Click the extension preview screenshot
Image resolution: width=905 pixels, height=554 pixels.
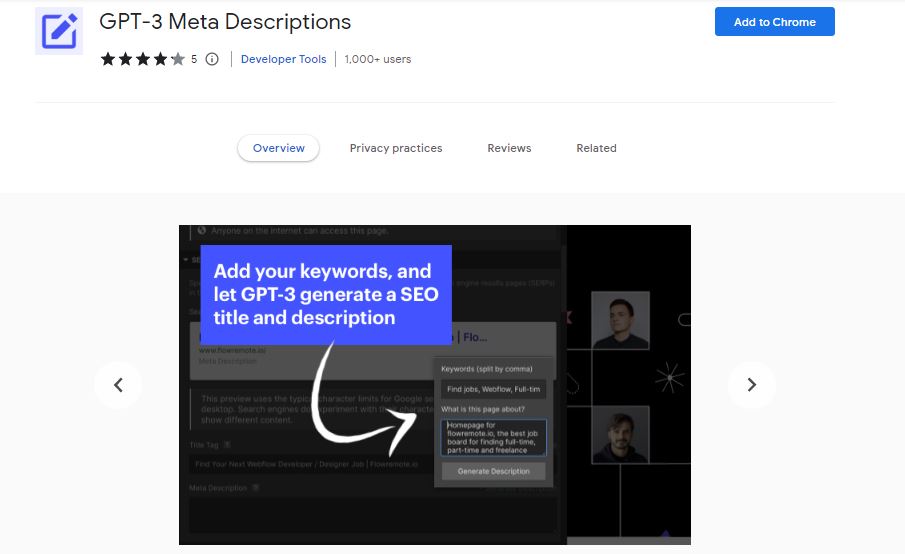[x=435, y=385]
